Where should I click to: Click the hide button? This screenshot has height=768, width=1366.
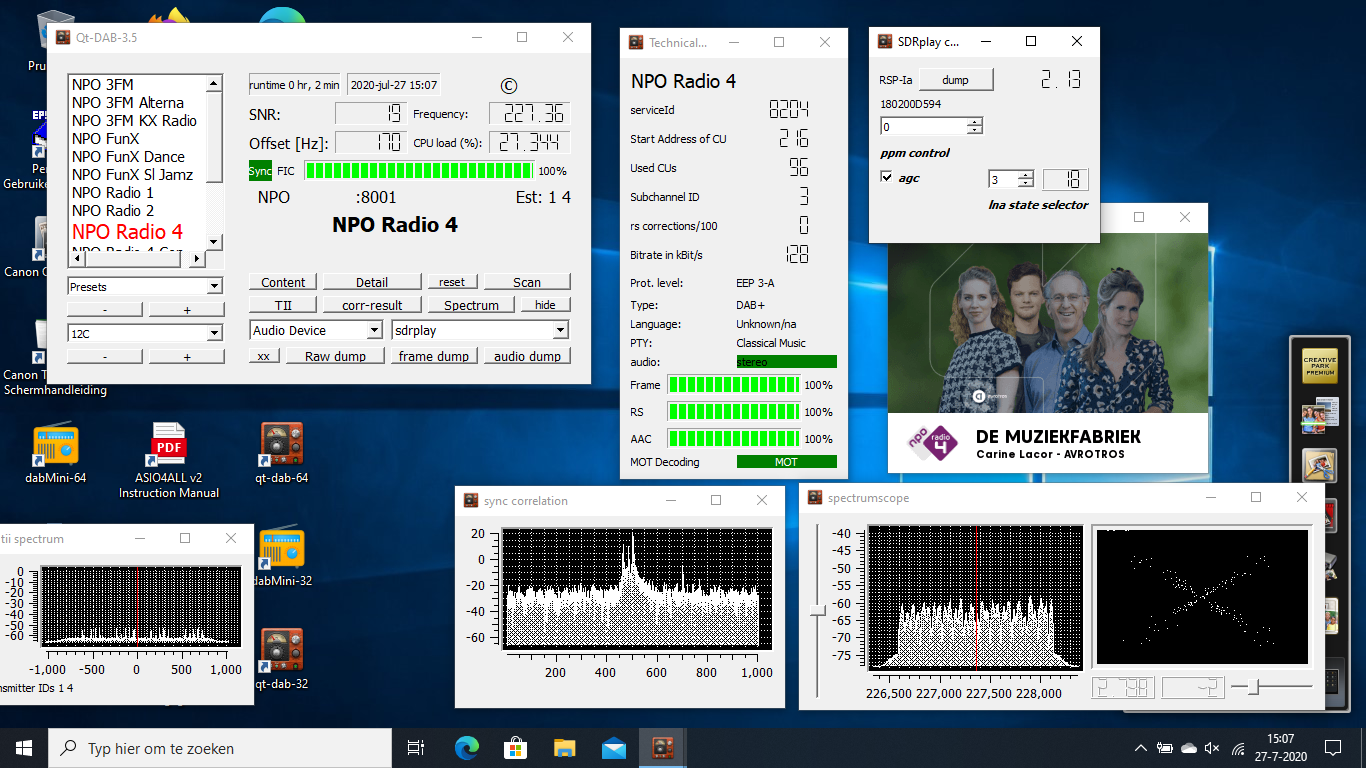pos(545,305)
